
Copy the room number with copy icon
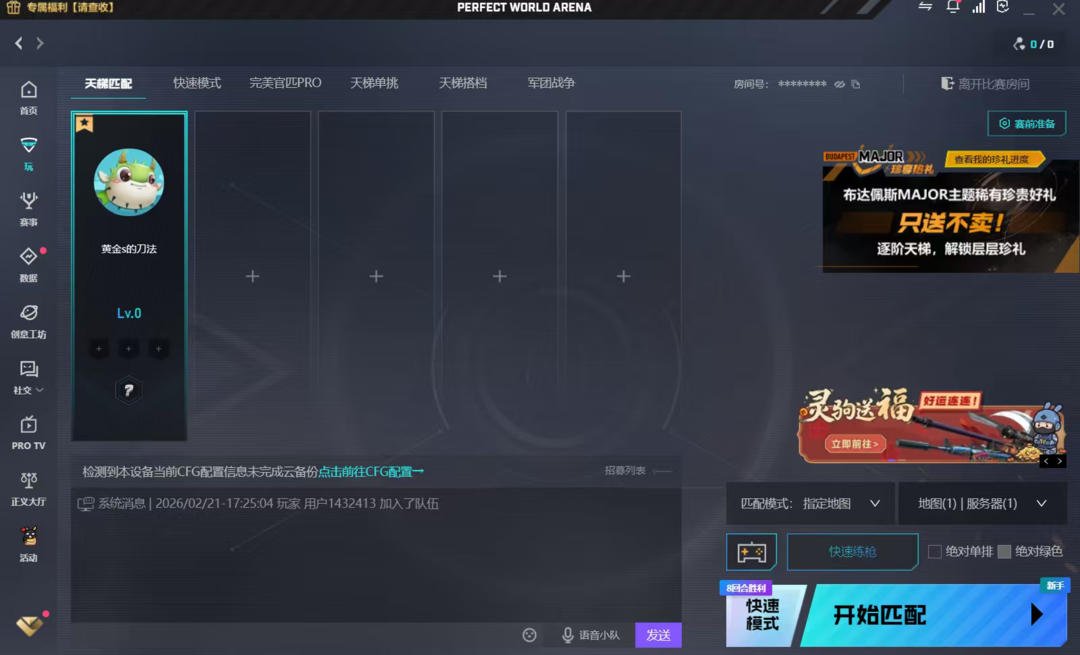855,84
